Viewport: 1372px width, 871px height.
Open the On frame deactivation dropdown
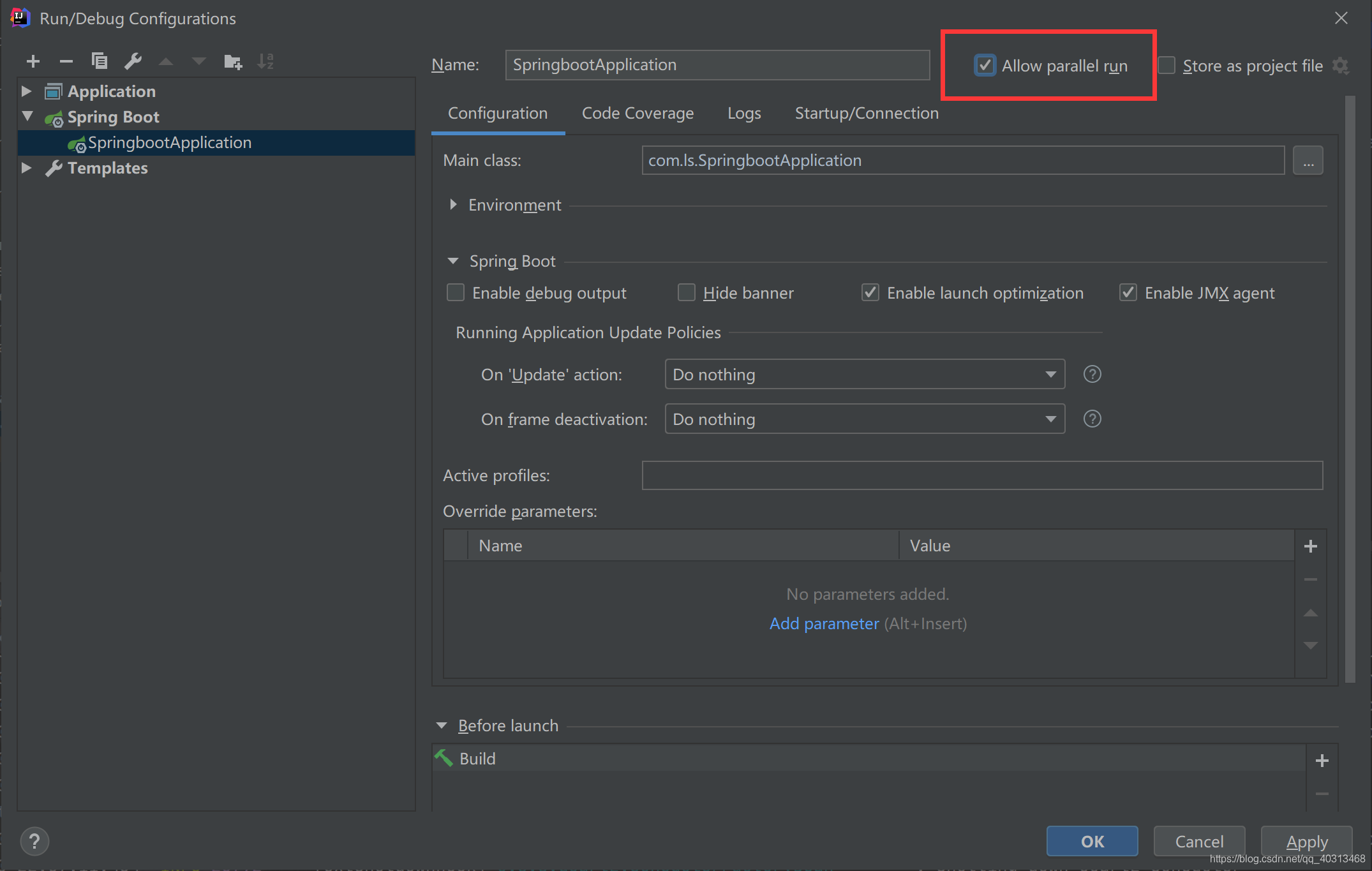coord(865,419)
